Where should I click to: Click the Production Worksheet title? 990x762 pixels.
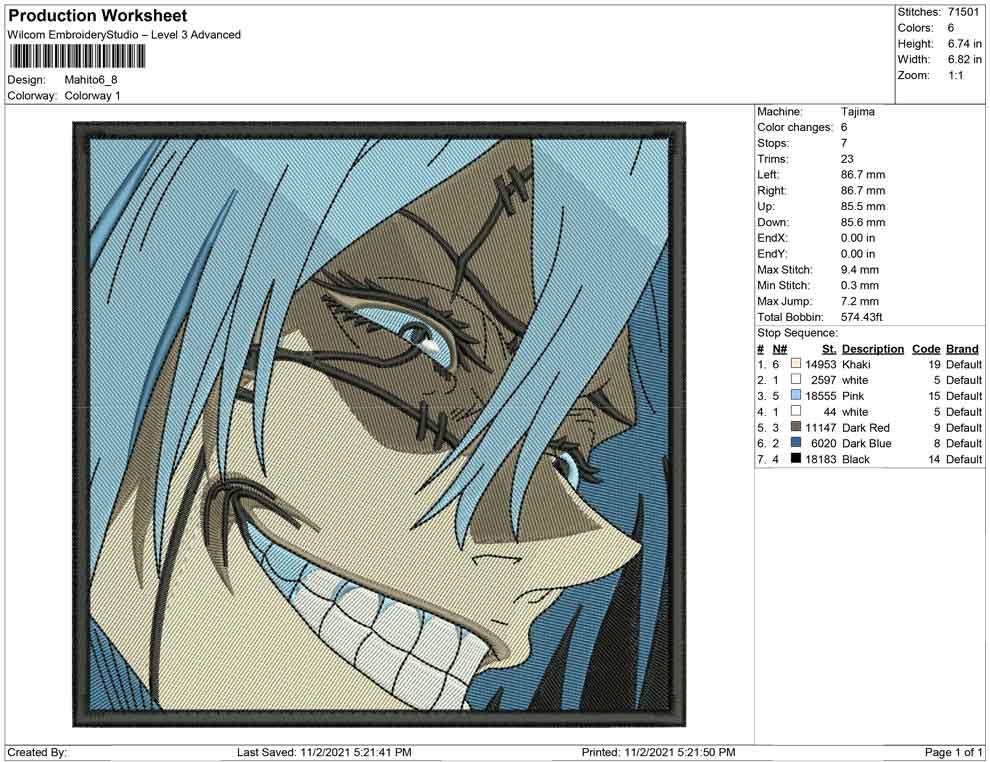pos(97,16)
